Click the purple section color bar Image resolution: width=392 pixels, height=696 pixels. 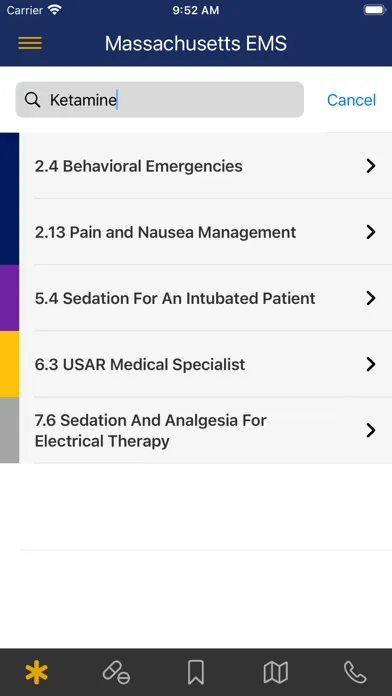9,298
